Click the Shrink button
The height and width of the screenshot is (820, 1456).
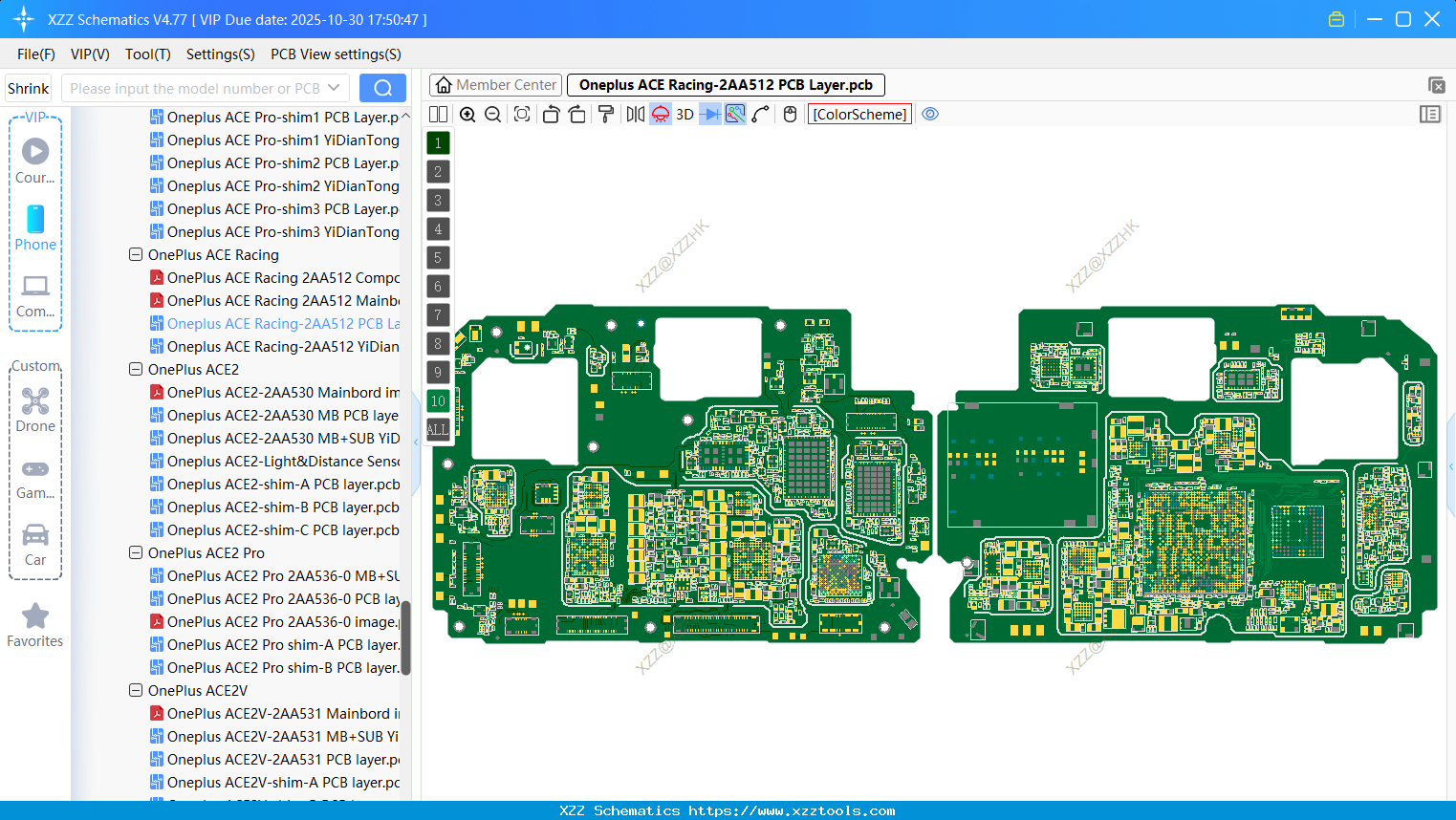point(28,87)
